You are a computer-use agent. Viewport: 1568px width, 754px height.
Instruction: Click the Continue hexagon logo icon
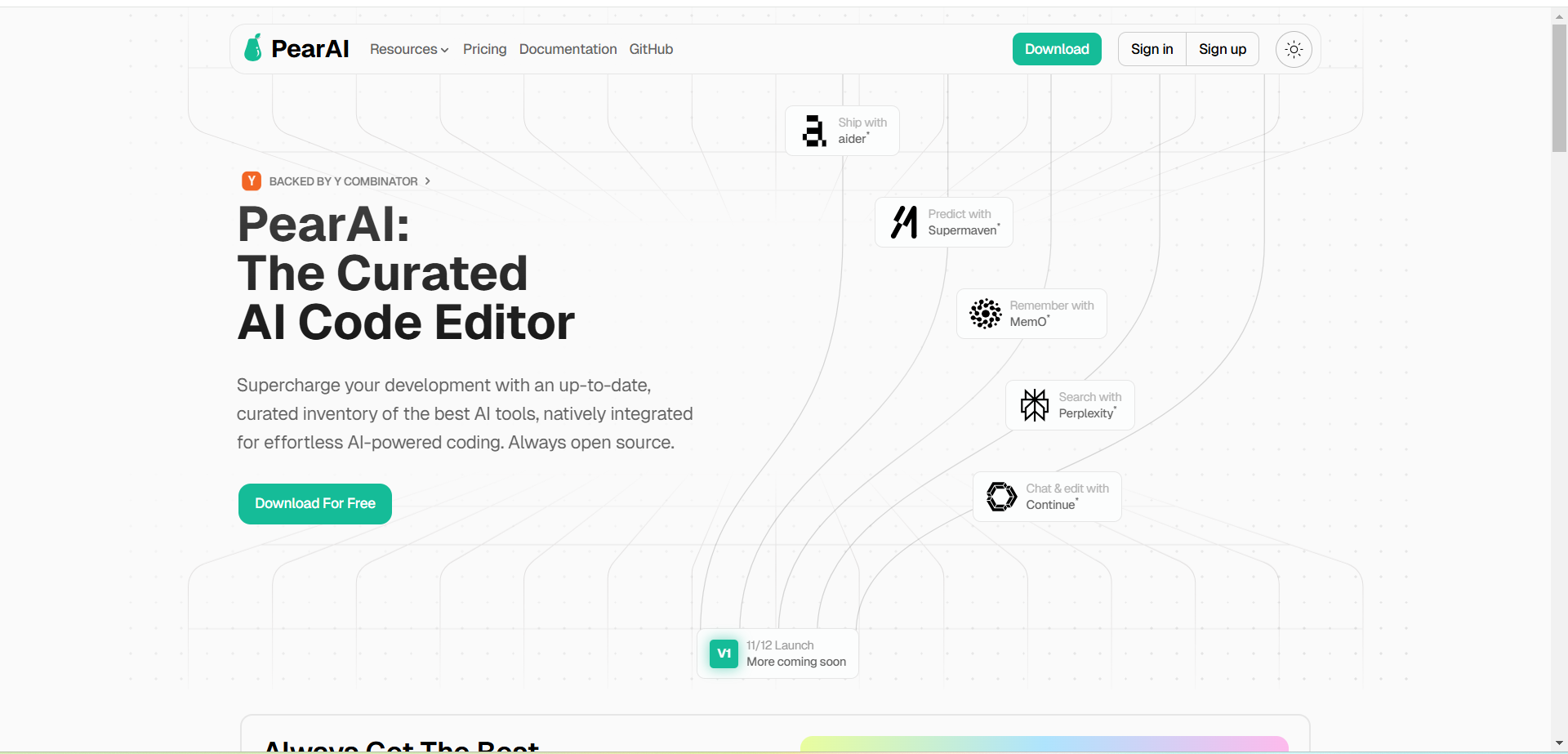(x=1001, y=497)
